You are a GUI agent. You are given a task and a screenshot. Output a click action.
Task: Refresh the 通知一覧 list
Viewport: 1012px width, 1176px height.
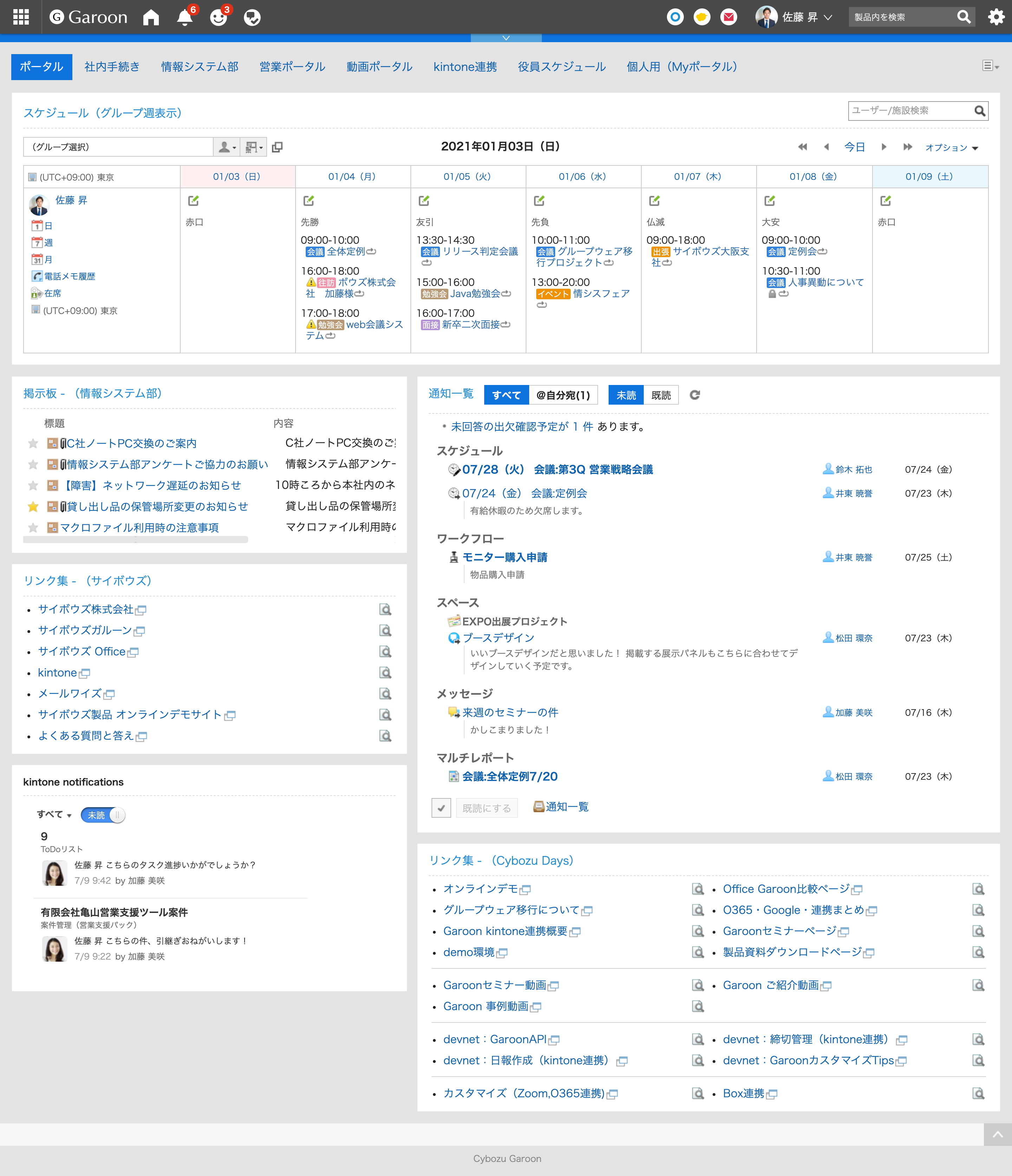pyautogui.click(x=695, y=395)
